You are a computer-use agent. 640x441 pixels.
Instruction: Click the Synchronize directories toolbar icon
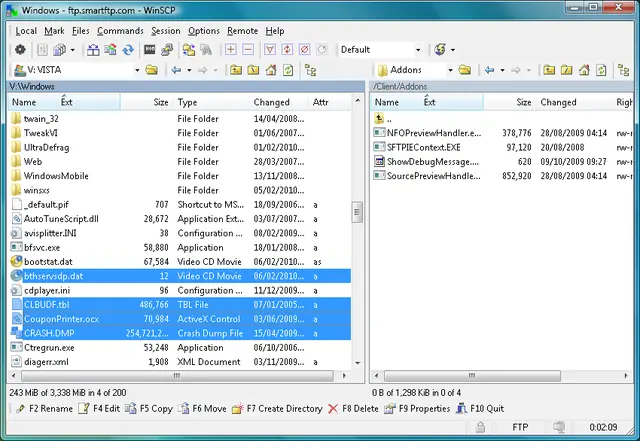[x=110, y=50]
